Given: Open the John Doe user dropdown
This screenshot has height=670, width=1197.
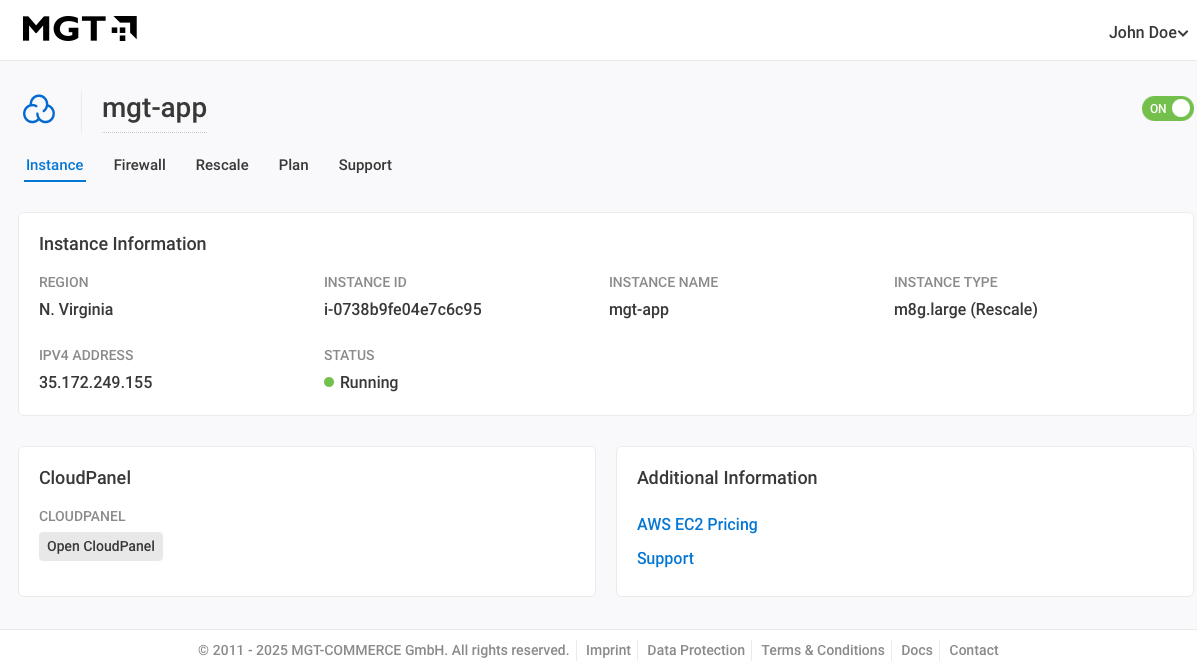Looking at the screenshot, I should pyautogui.click(x=1148, y=32).
